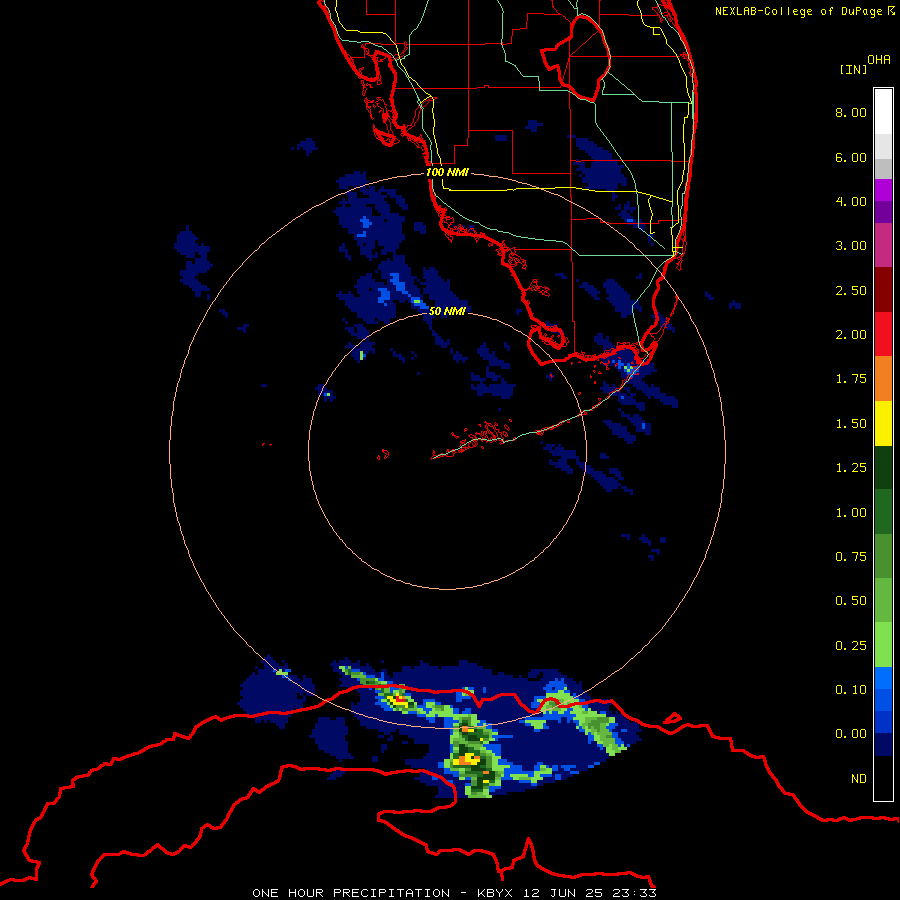Click the OHA product code label

pyautogui.click(x=879, y=60)
